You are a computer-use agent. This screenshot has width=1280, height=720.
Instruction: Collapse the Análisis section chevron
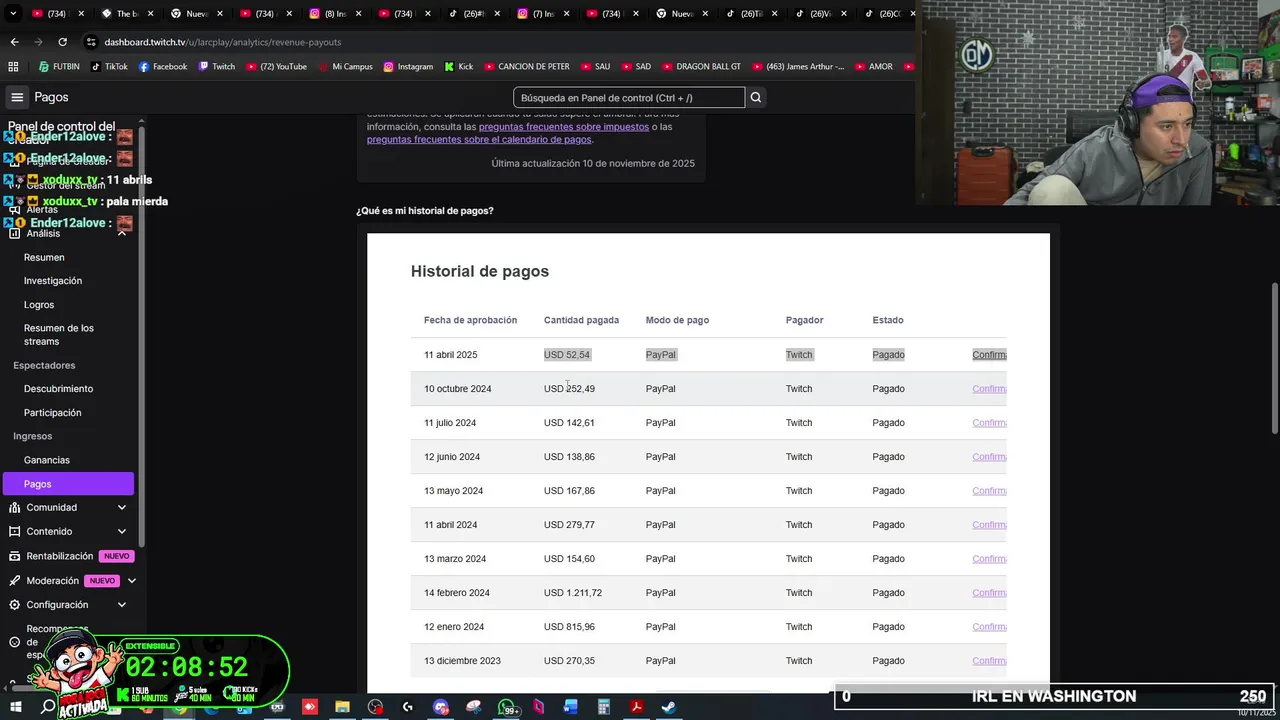[122, 233]
